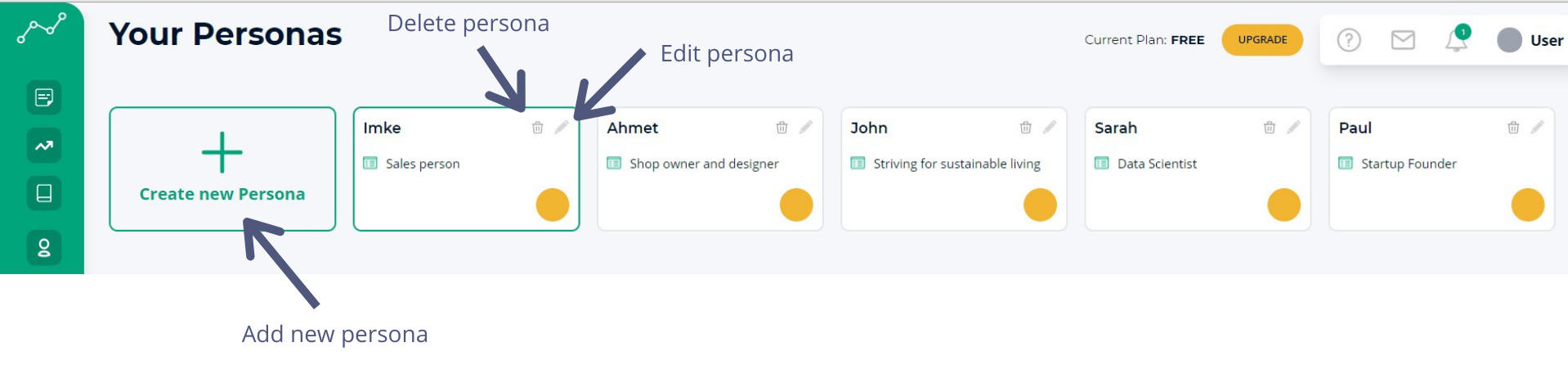The height and width of the screenshot is (374, 1568).
Task: Edit the Paul persona with pencil icon
Action: coord(1538,127)
